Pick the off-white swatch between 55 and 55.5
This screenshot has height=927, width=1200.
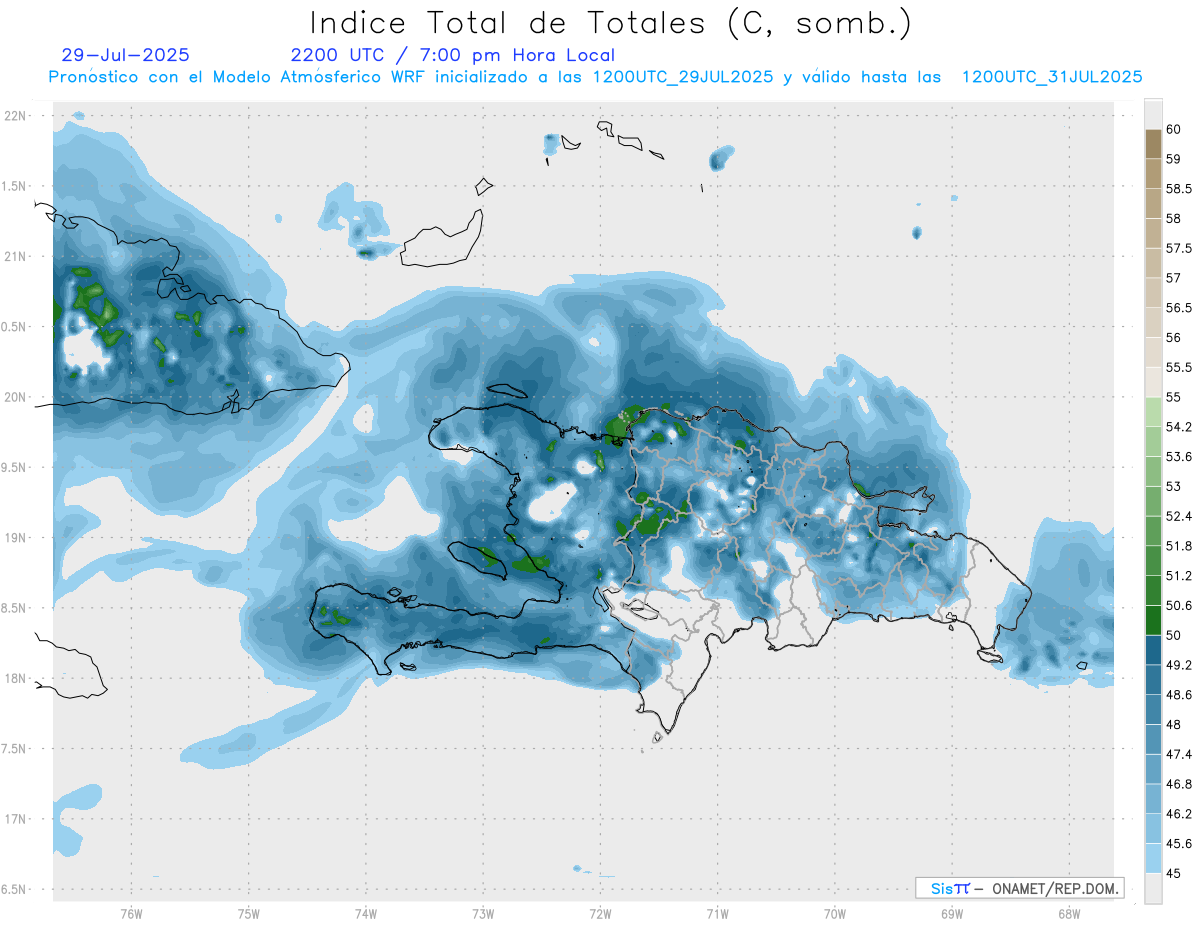[x=1153, y=382]
